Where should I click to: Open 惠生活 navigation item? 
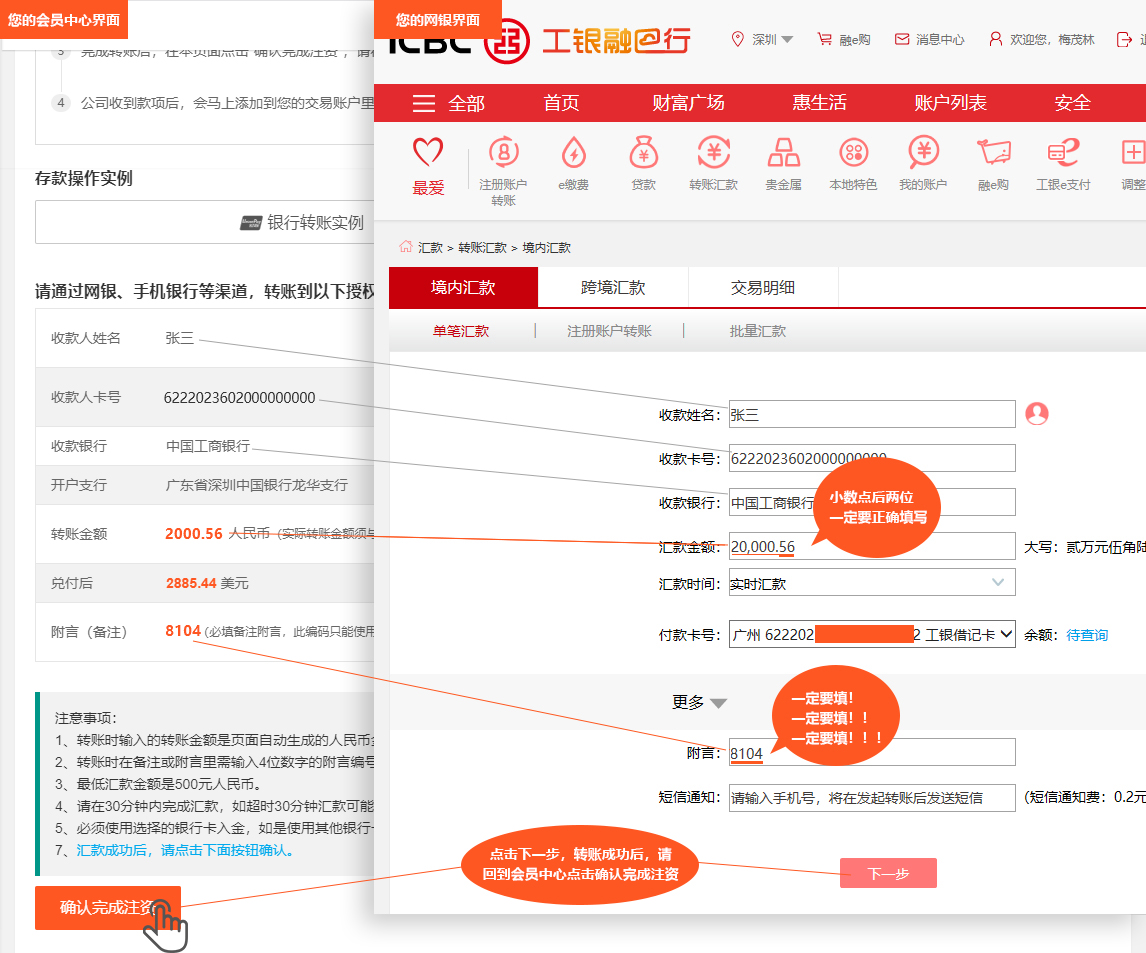[x=819, y=103]
